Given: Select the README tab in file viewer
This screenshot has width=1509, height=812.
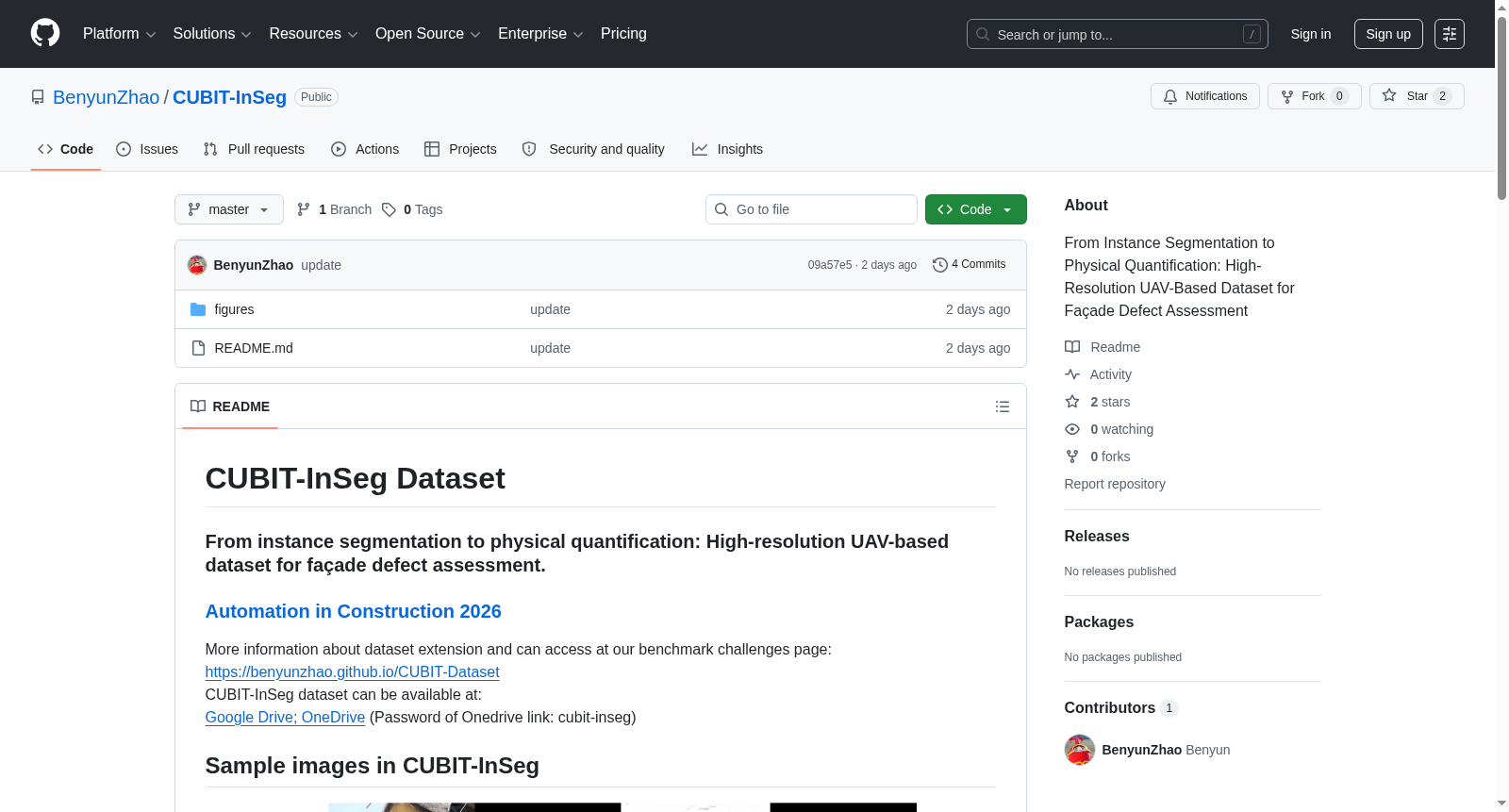Looking at the screenshot, I should [230, 406].
